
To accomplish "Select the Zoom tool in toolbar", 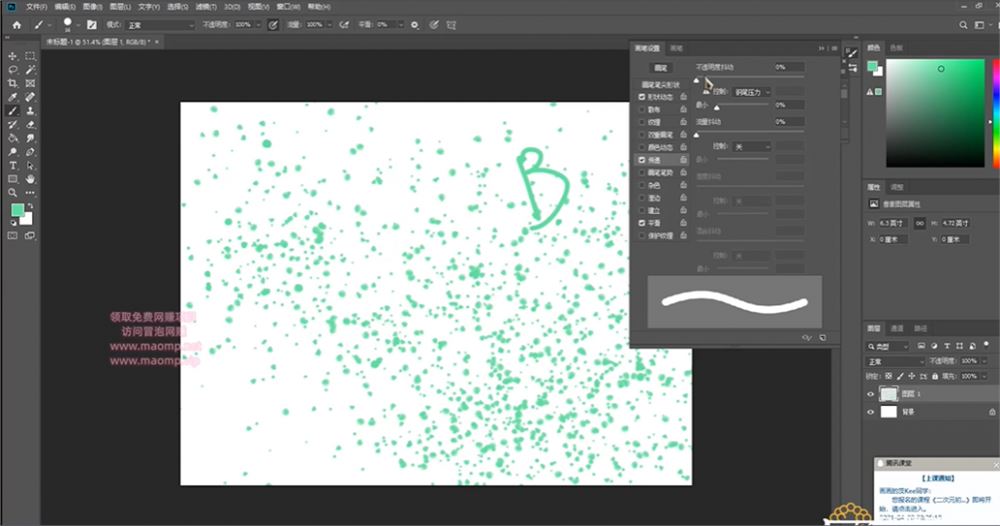I will pyautogui.click(x=12, y=193).
